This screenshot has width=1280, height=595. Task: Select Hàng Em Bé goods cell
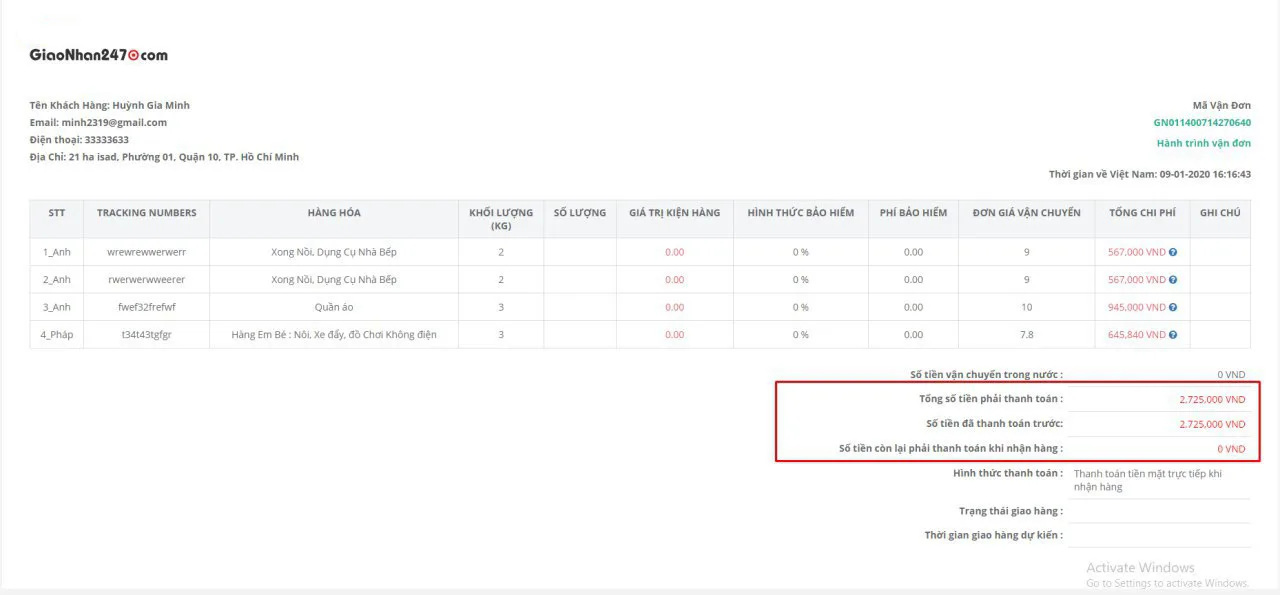click(334, 335)
